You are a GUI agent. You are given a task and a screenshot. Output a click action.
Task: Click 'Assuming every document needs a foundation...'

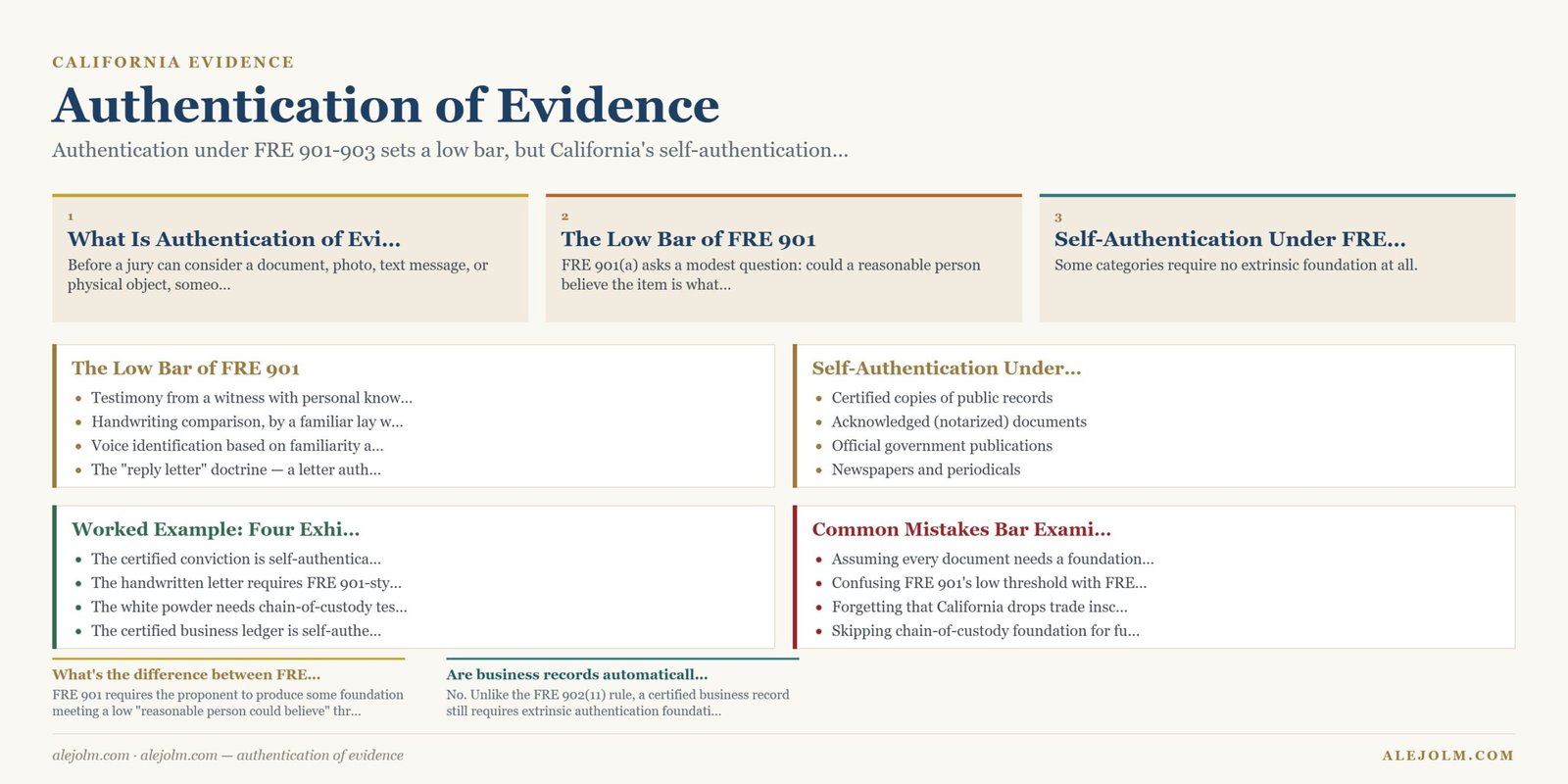[x=993, y=559]
